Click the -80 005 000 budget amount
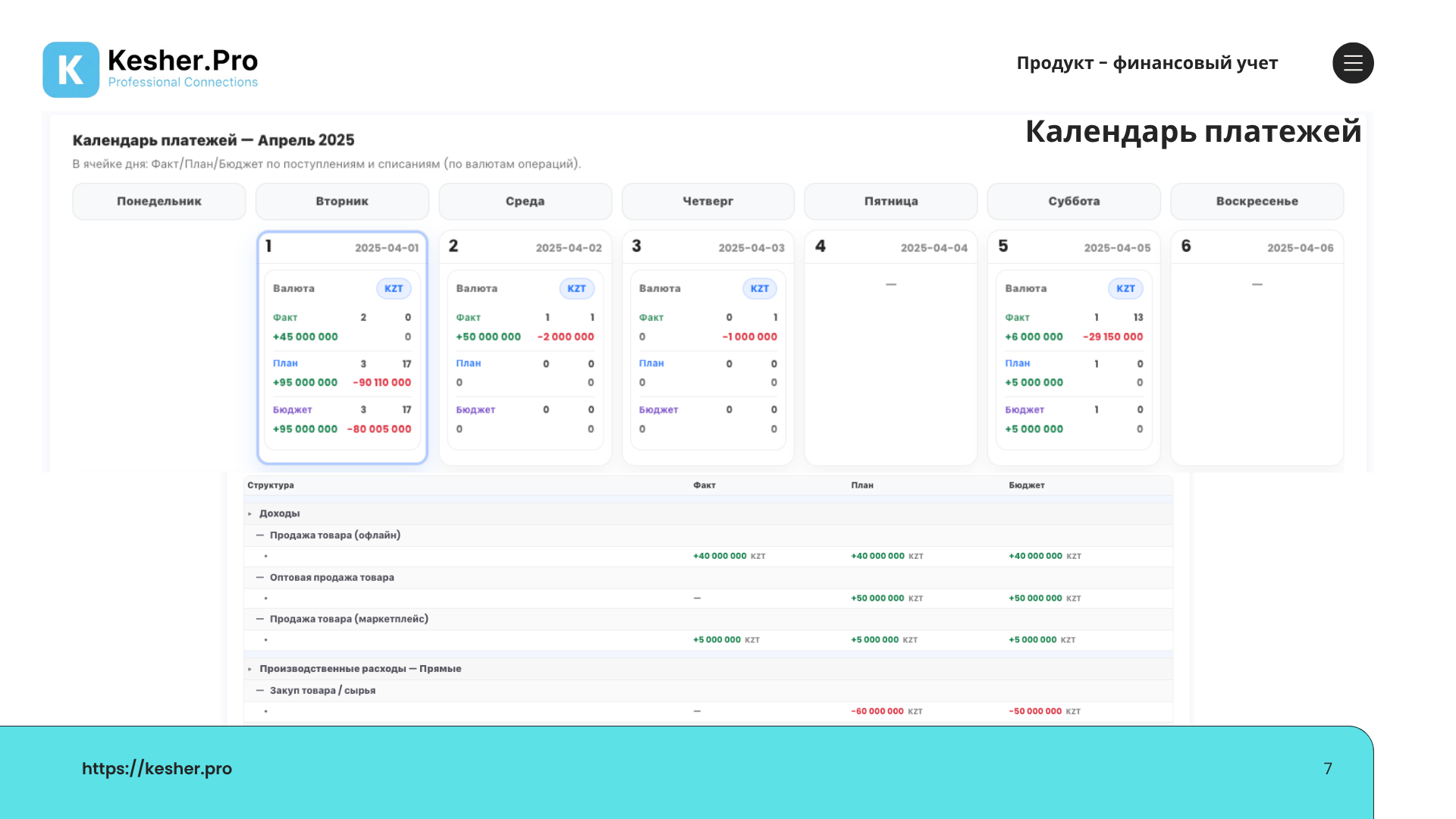This screenshot has height=819, width=1456. point(379,429)
